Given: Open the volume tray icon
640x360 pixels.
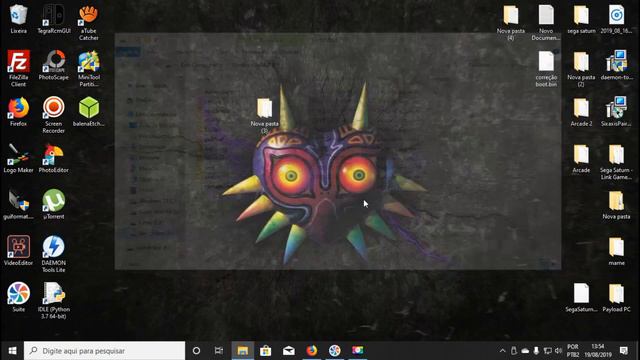Looking at the screenshot, I should [x=559, y=351].
